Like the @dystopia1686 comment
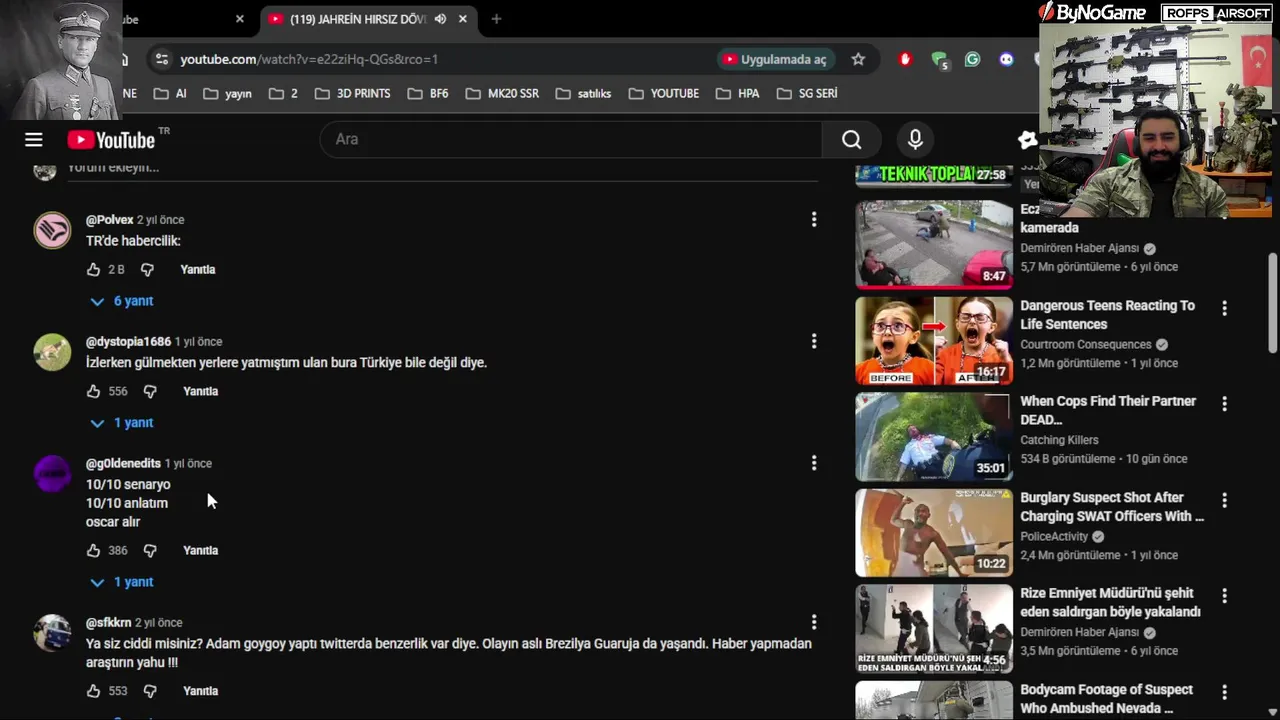The image size is (1280, 720). (x=93, y=392)
